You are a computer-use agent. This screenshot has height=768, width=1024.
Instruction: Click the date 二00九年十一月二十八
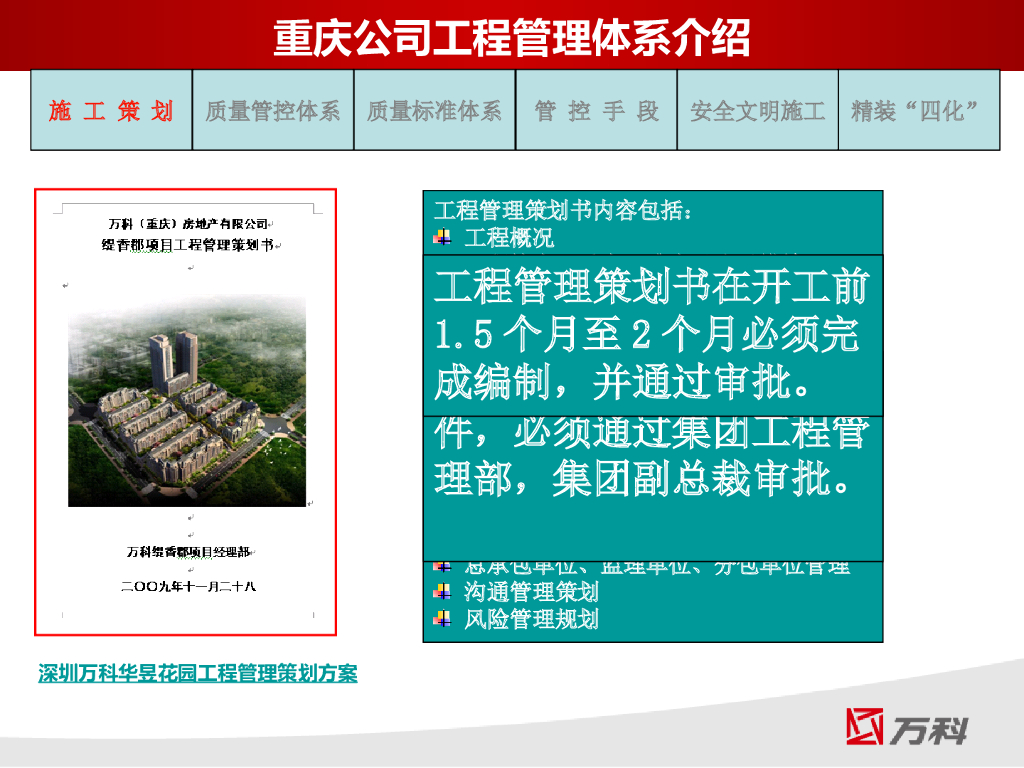pyautogui.click(x=188, y=586)
